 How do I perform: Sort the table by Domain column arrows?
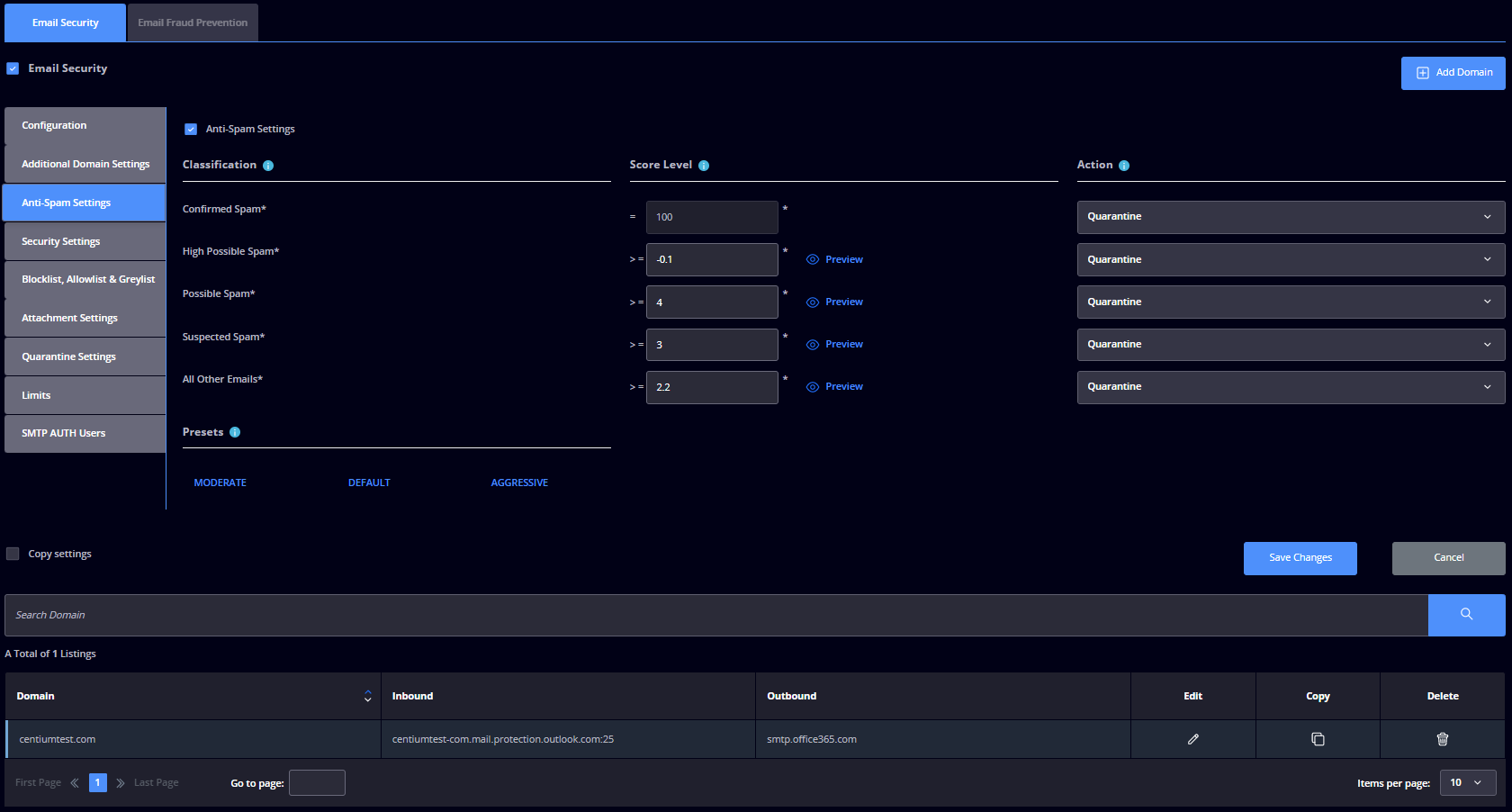367,696
